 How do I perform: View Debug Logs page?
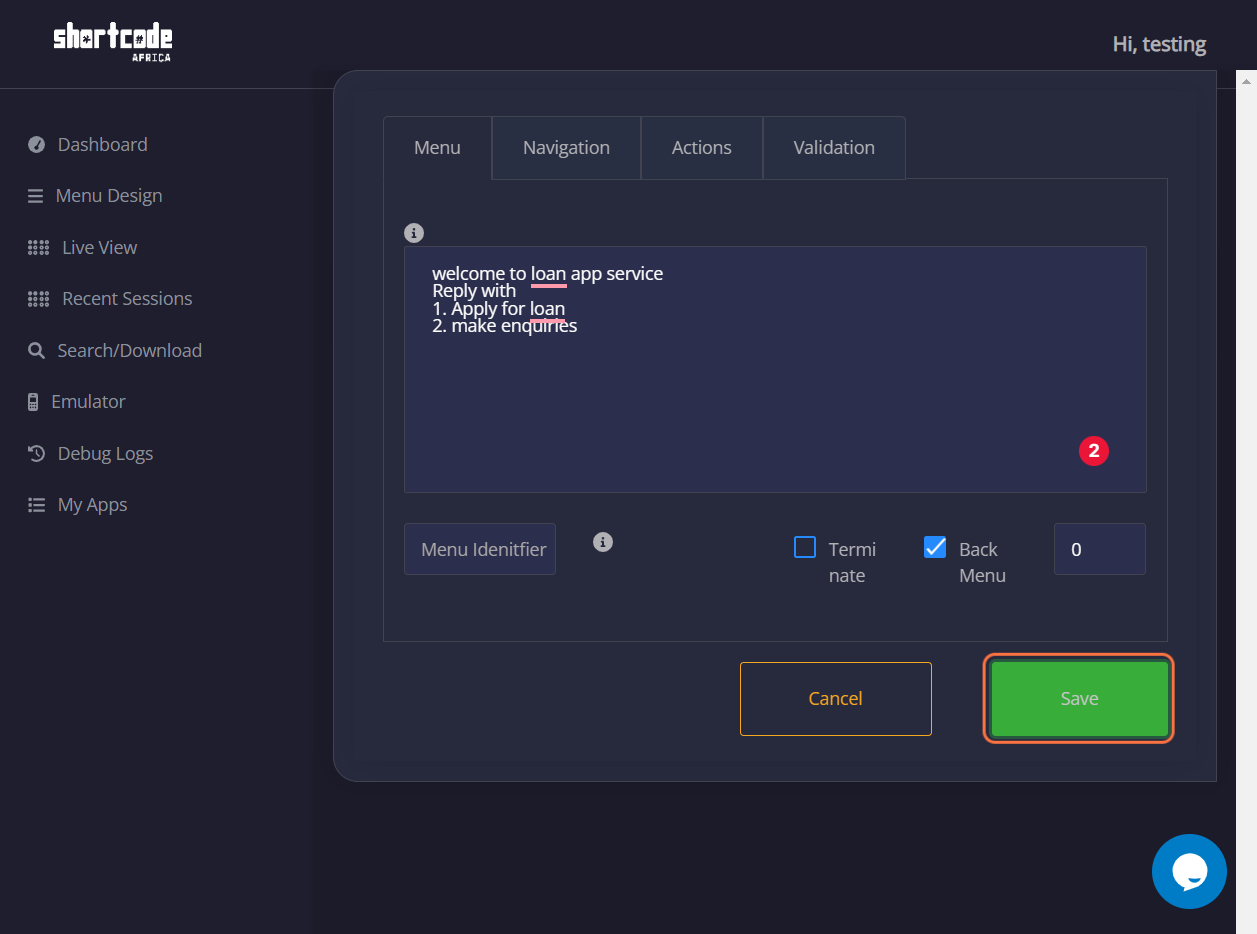click(105, 454)
